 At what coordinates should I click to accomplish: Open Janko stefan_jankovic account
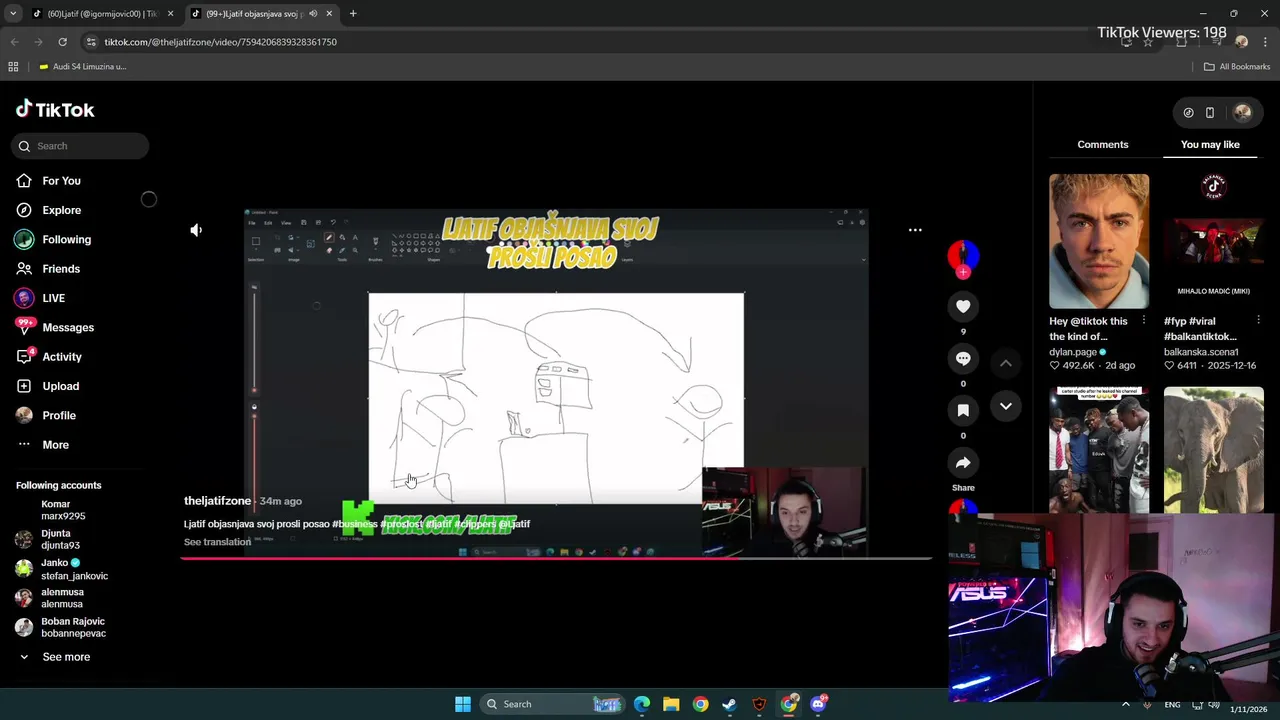point(72,569)
